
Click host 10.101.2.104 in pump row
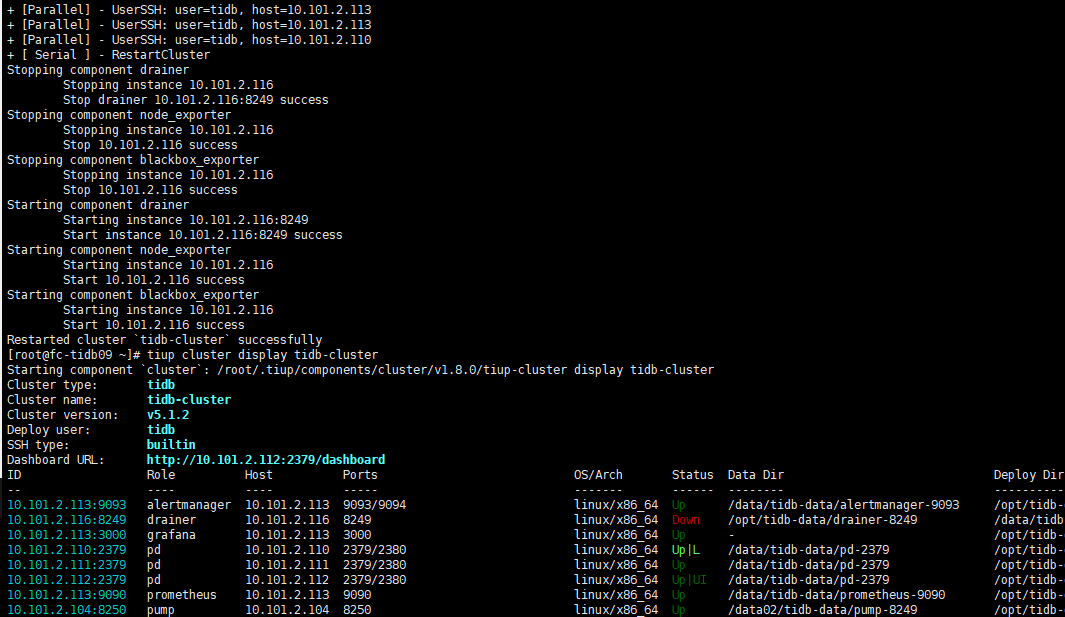pyautogui.click(x=287, y=610)
